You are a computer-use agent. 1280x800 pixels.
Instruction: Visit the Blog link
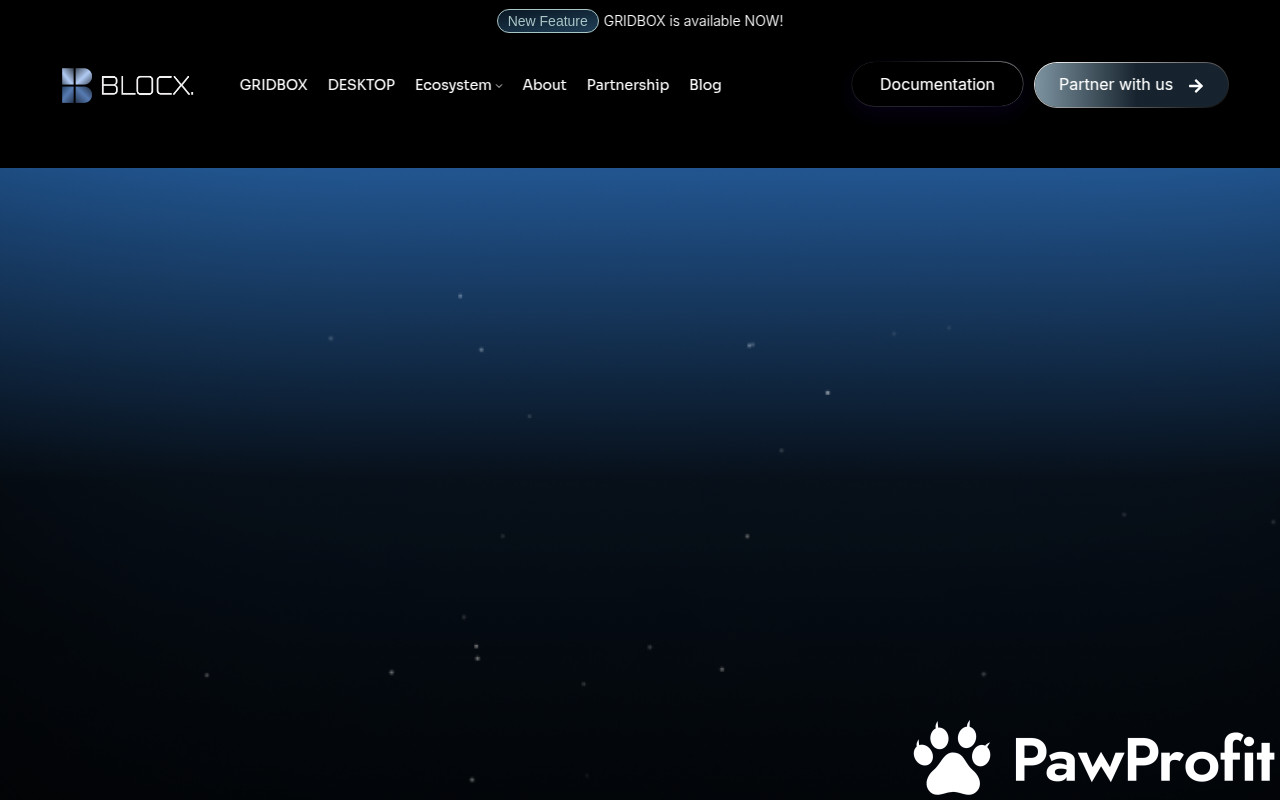click(x=705, y=85)
